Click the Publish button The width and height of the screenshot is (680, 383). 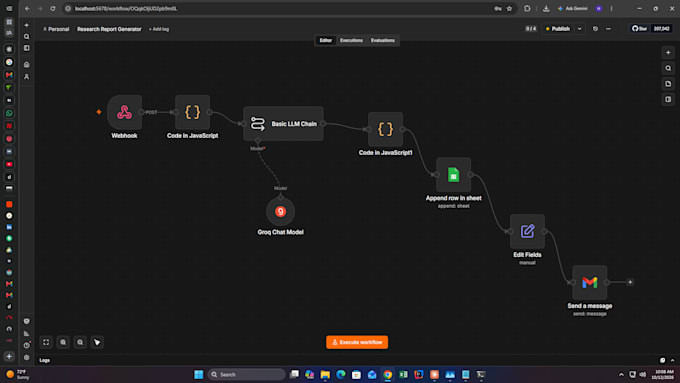click(x=558, y=29)
